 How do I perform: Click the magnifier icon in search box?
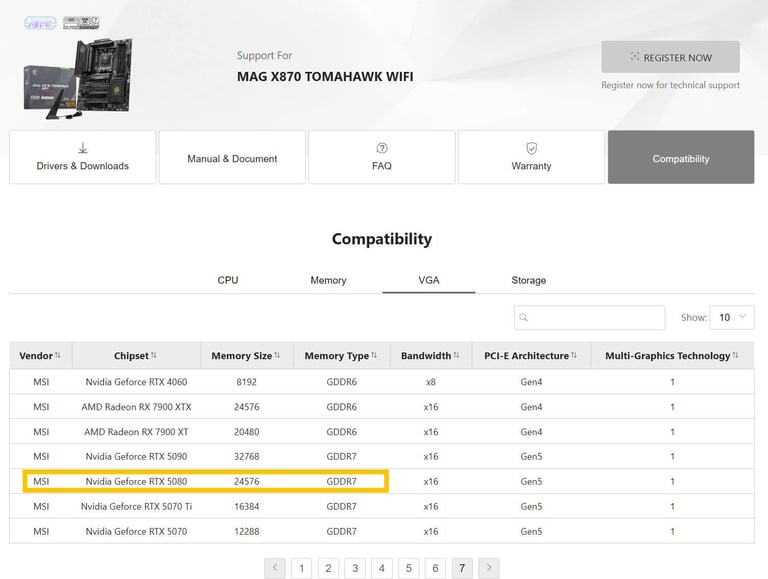[524, 317]
